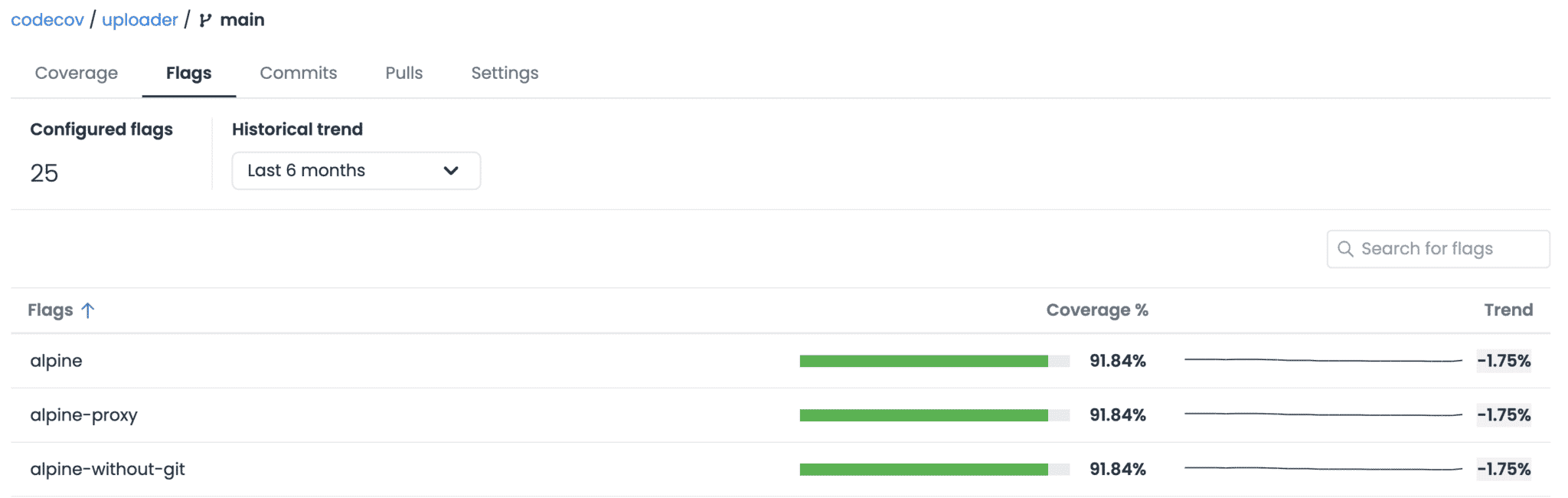Click inside the Search for flags field
1568x498 pixels.
[x=1438, y=248]
